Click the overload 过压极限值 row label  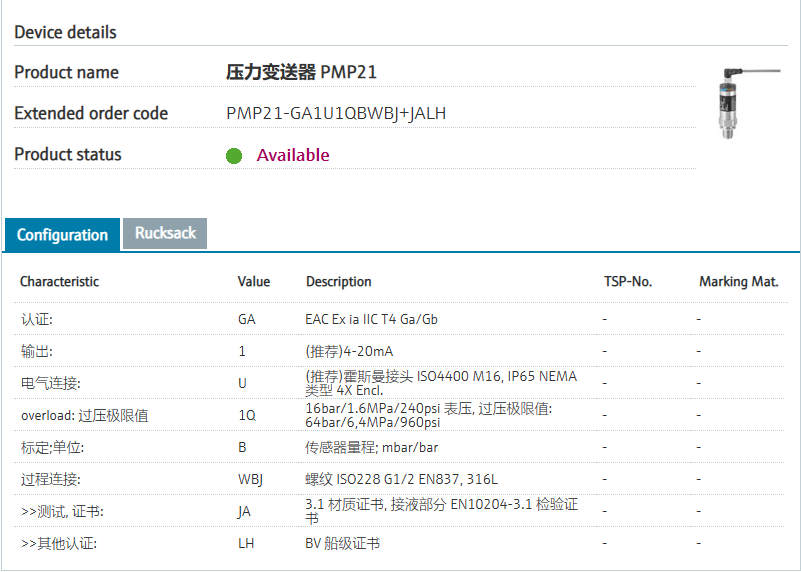[84, 415]
